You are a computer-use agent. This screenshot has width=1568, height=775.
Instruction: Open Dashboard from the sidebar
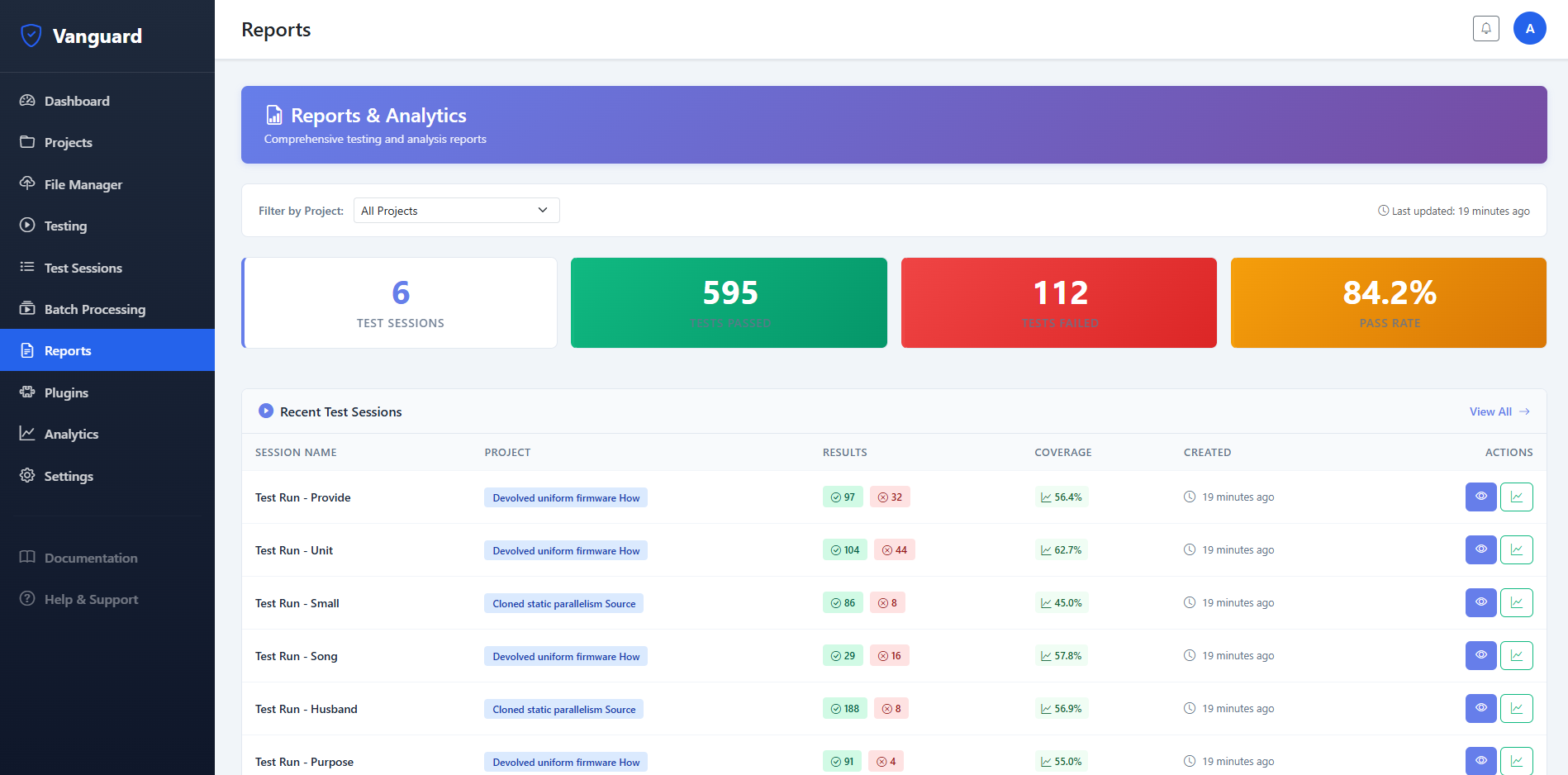click(77, 101)
